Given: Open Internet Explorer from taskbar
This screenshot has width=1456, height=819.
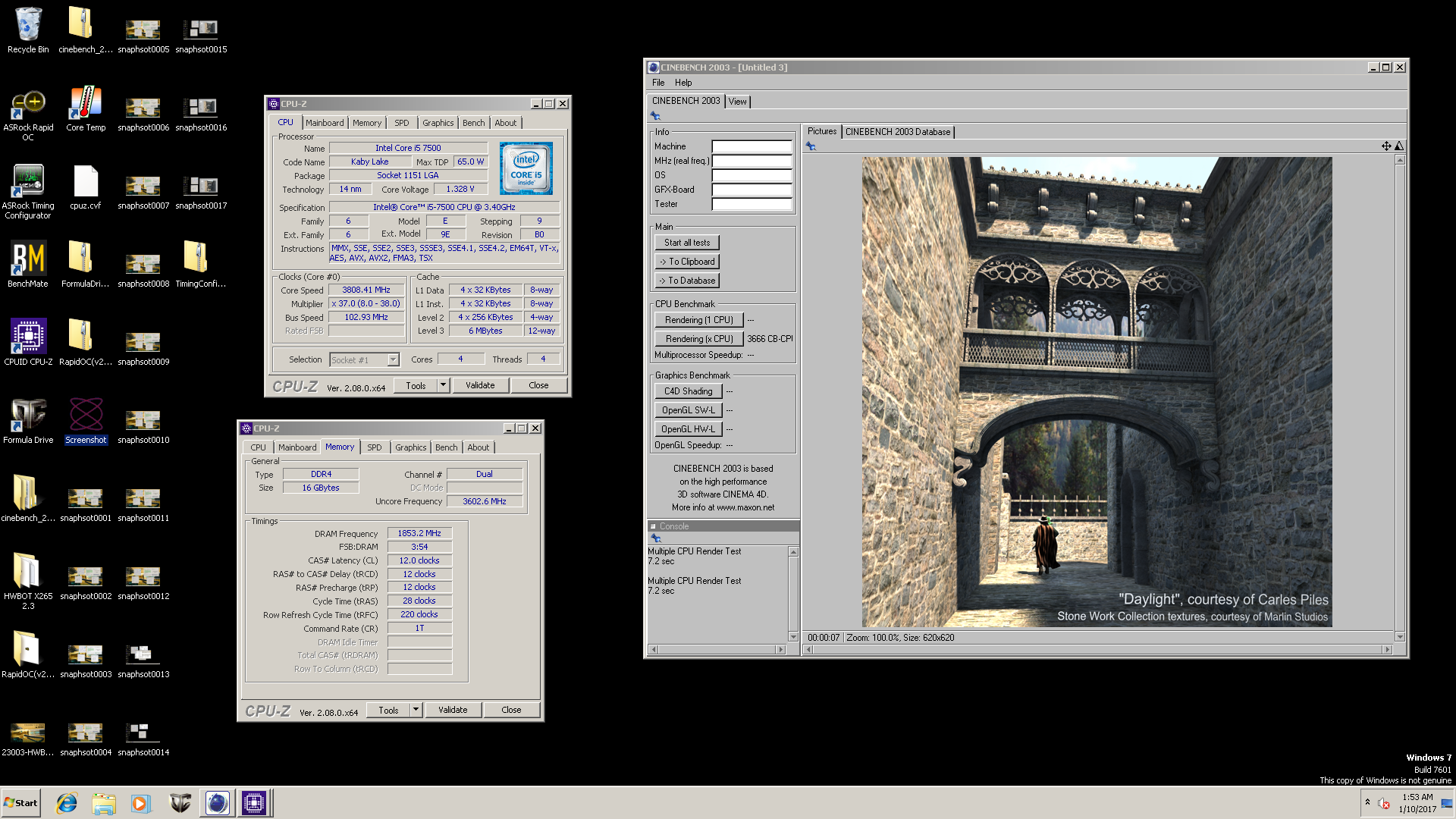Looking at the screenshot, I should (67, 803).
